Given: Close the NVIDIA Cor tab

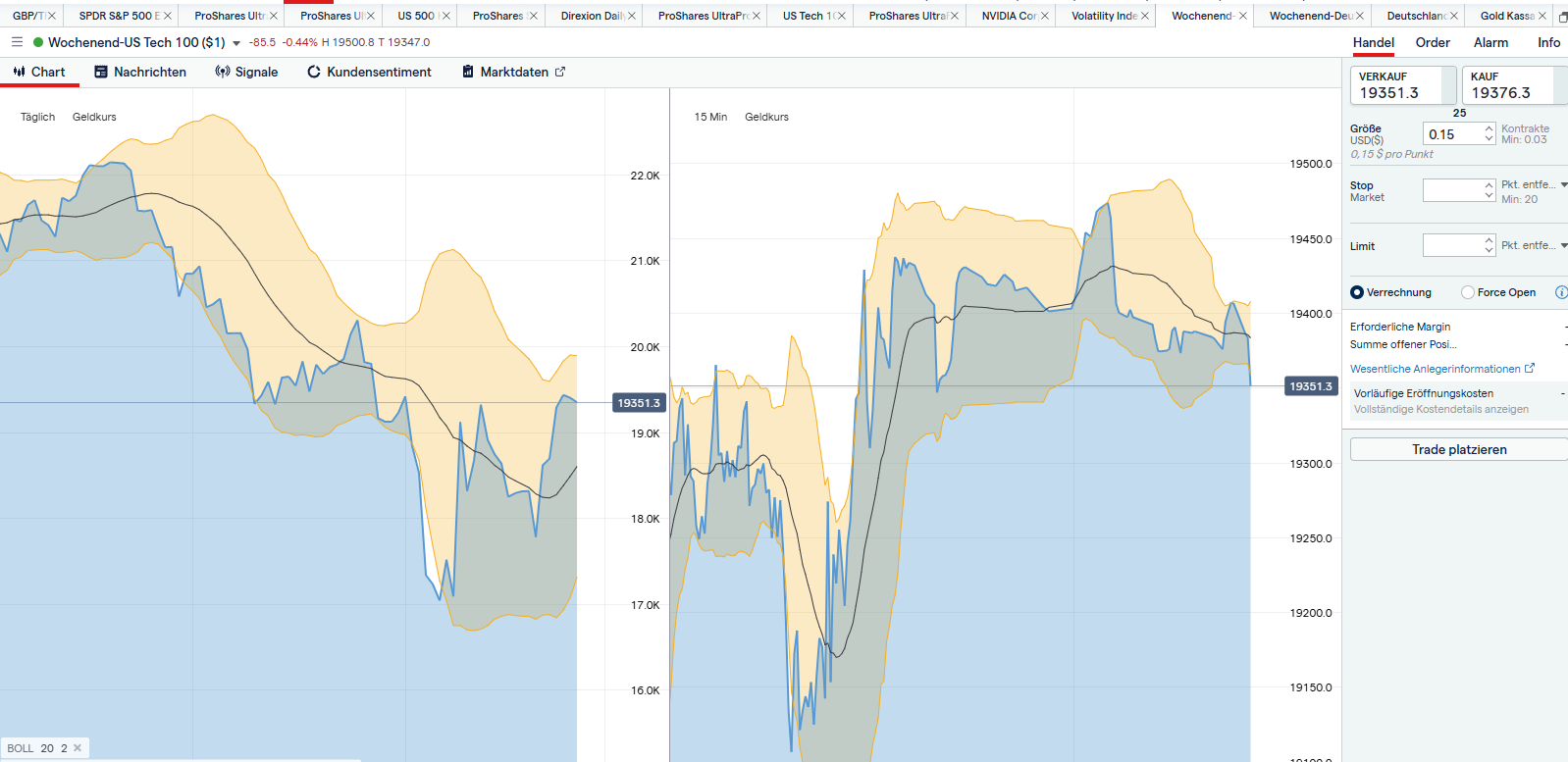Looking at the screenshot, I should click(1044, 16).
